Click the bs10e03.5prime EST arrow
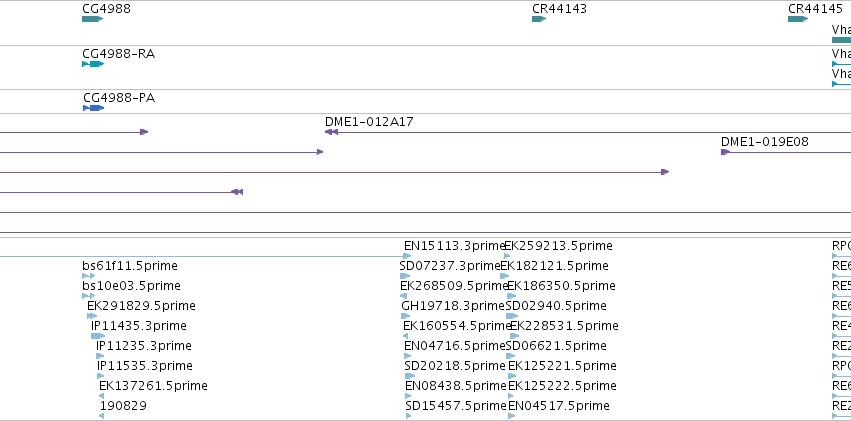This screenshot has height=421, width=851. (88, 296)
